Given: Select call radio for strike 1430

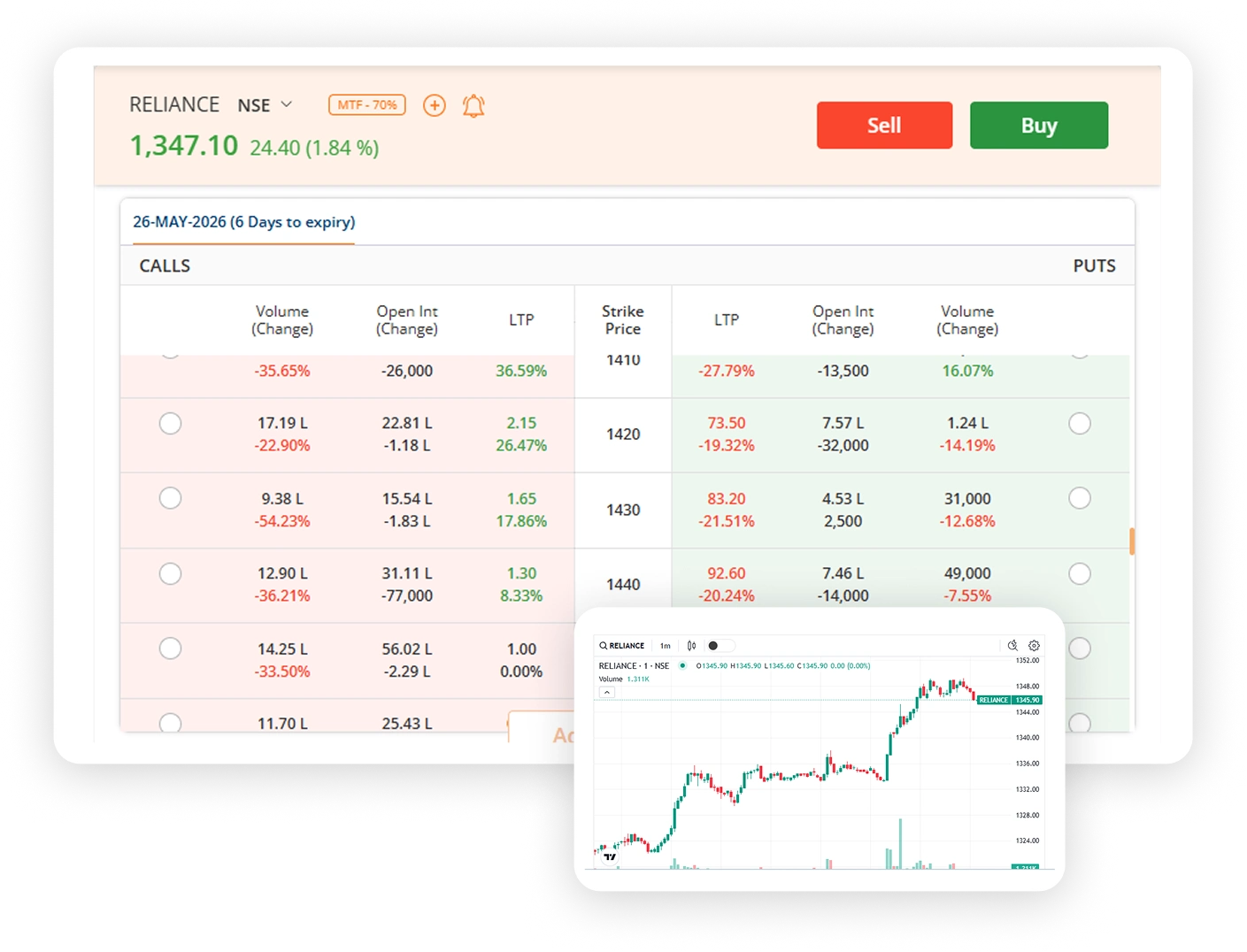Looking at the screenshot, I should click(x=170, y=498).
